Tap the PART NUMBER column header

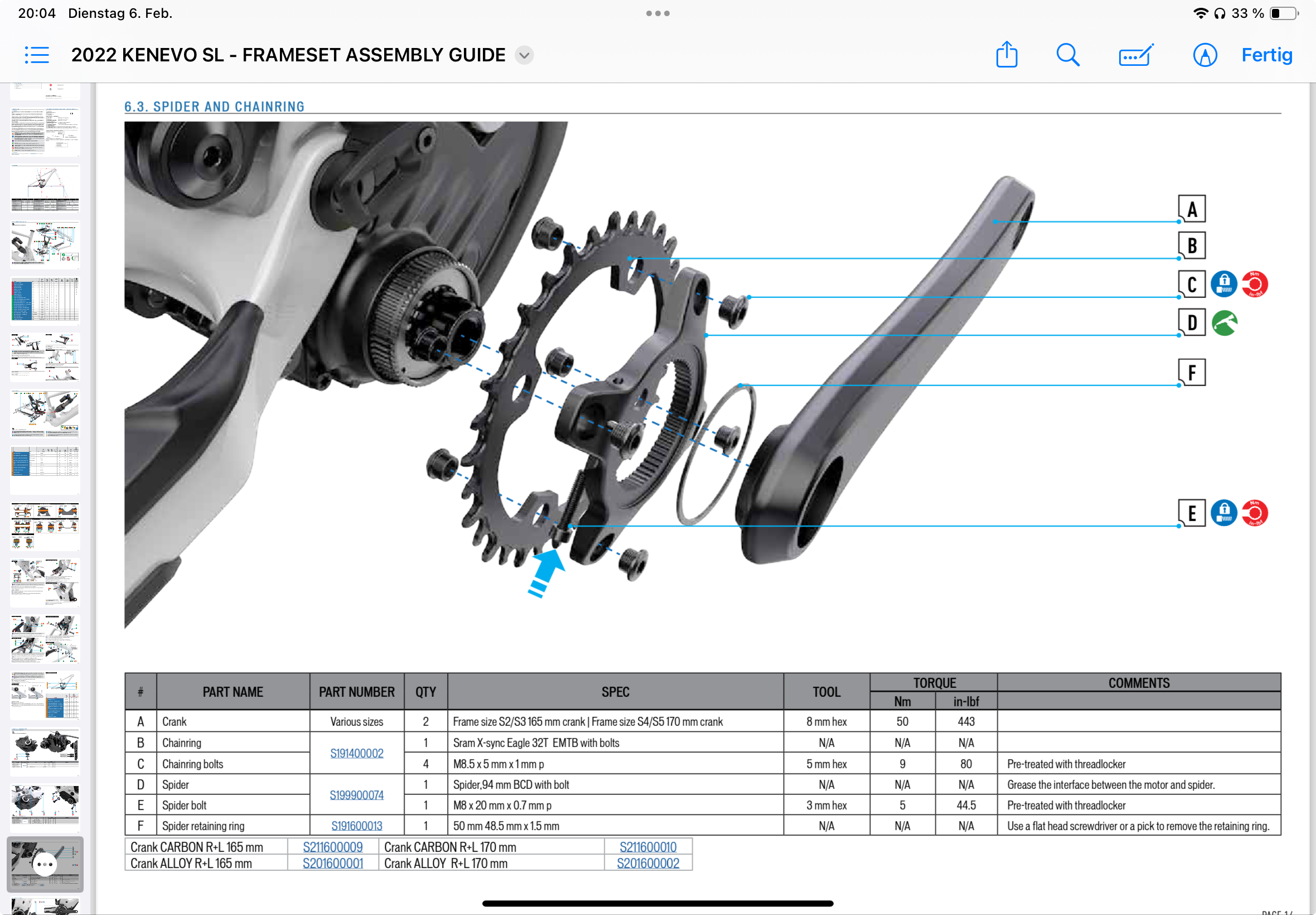(356, 692)
